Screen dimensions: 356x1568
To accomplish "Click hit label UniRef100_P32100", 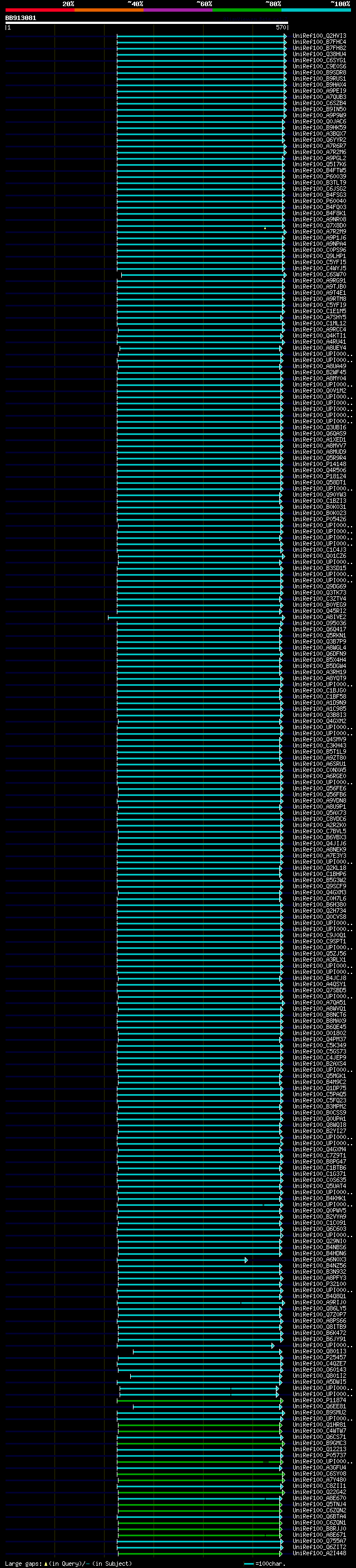I will pos(319,1284).
